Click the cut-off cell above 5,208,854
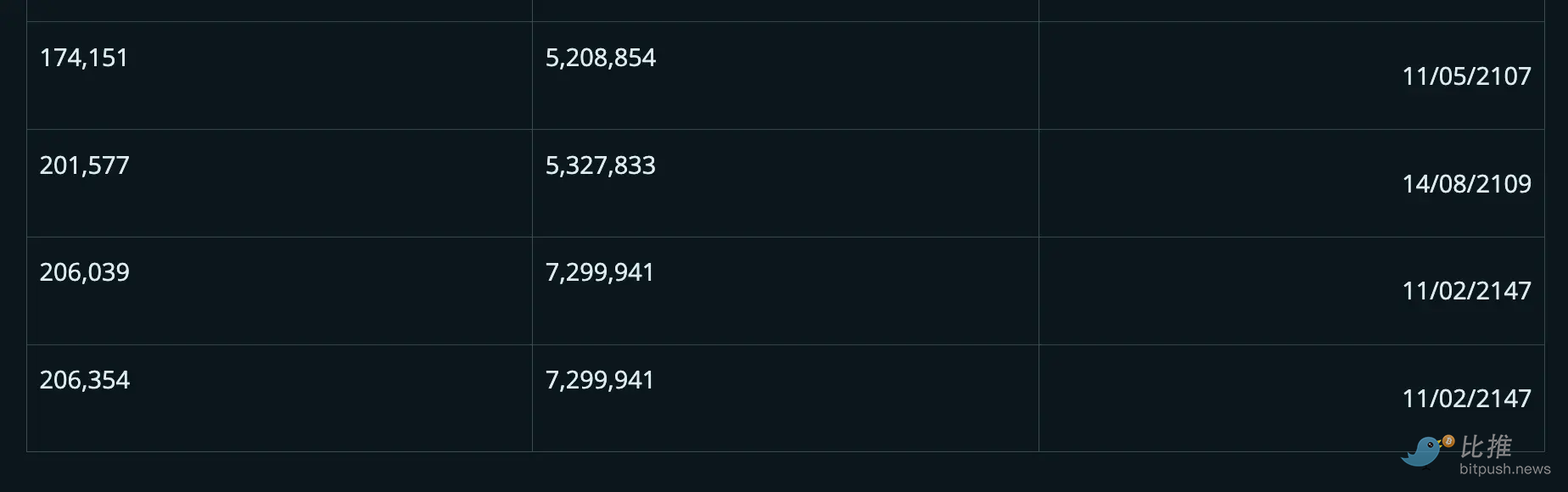The width and height of the screenshot is (1568, 492). click(785, 9)
